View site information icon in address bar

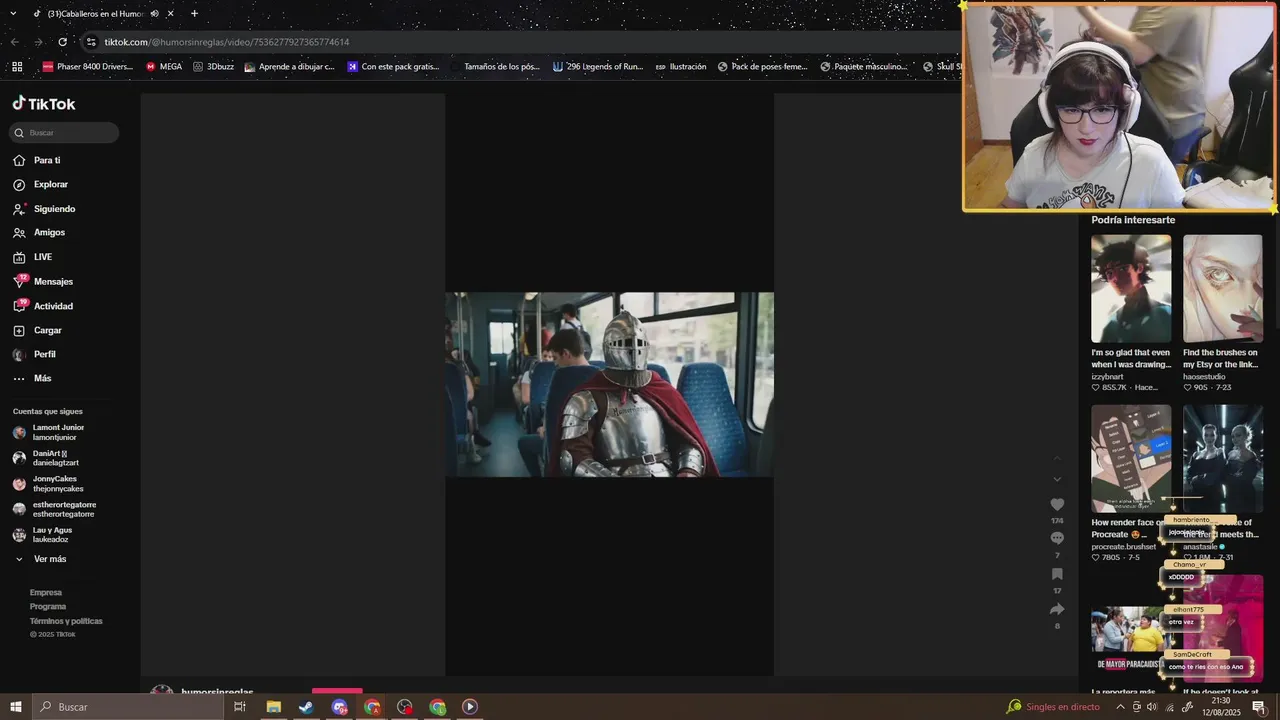(x=91, y=42)
